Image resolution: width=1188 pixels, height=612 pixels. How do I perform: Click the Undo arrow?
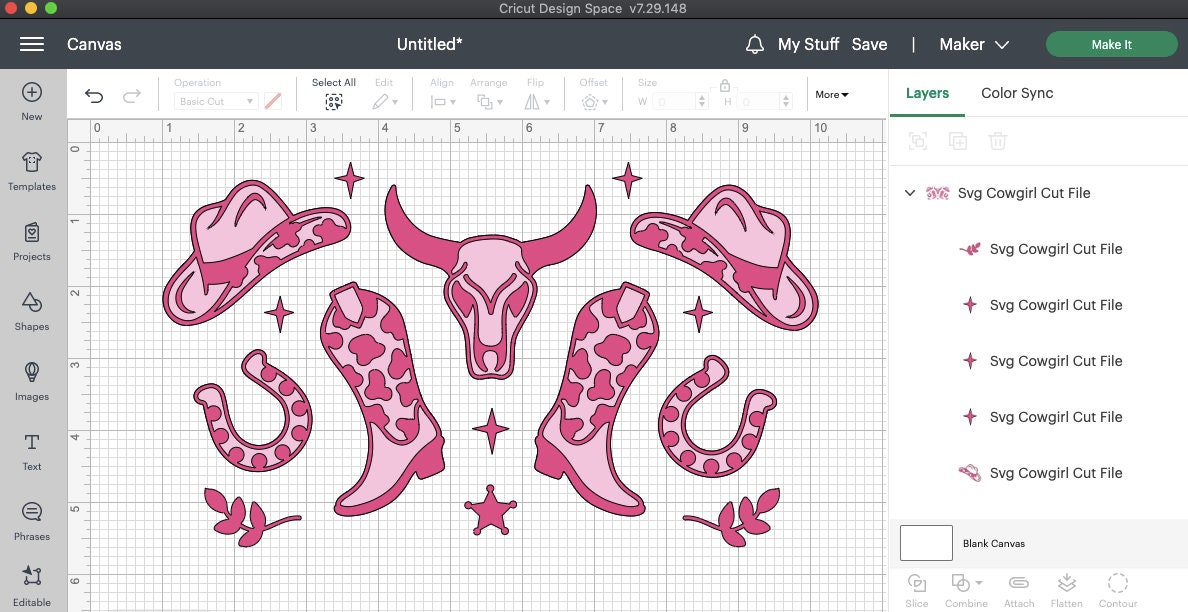(94, 95)
